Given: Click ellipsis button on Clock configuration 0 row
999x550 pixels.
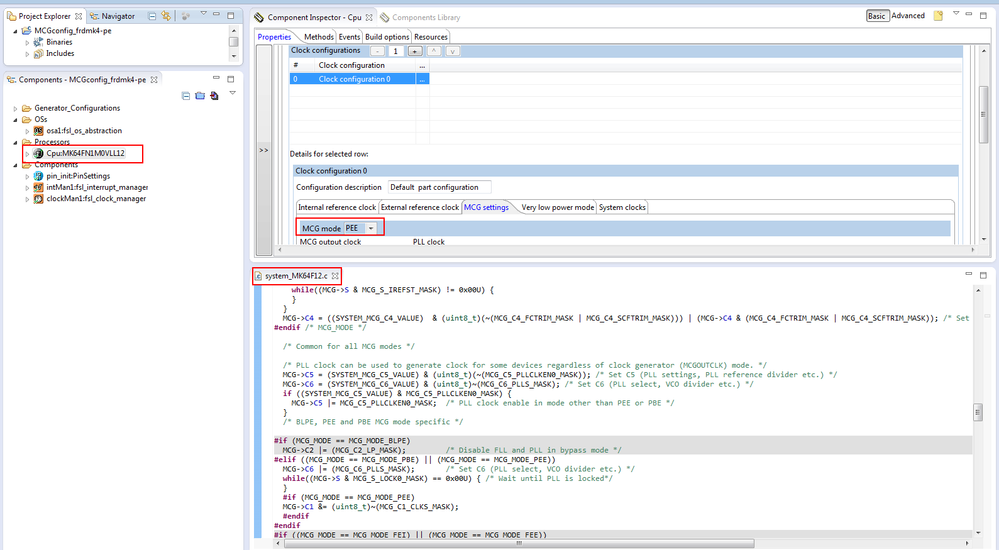Looking at the screenshot, I should pyautogui.click(x=422, y=79).
